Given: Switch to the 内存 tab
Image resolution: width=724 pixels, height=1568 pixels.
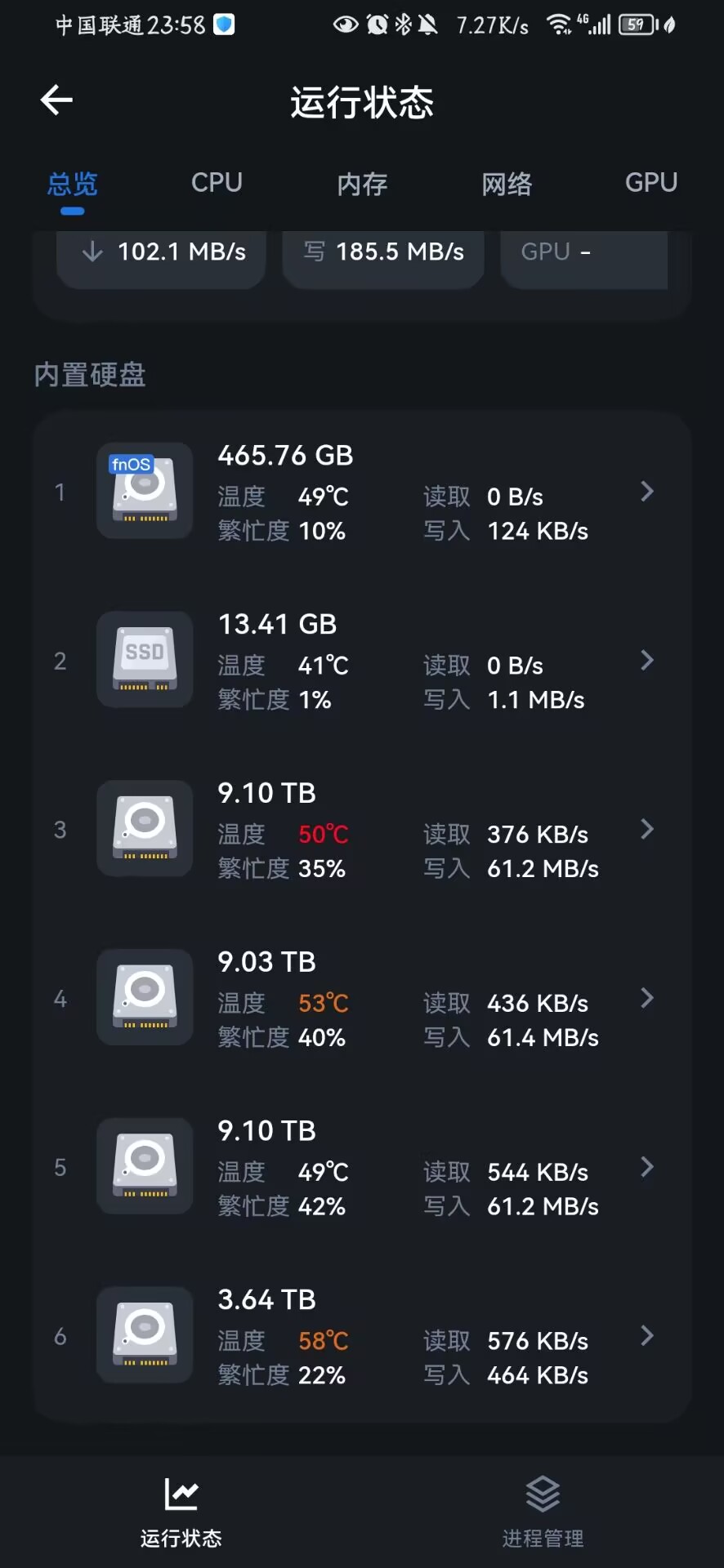Looking at the screenshot, I should (x=362, y=184).
